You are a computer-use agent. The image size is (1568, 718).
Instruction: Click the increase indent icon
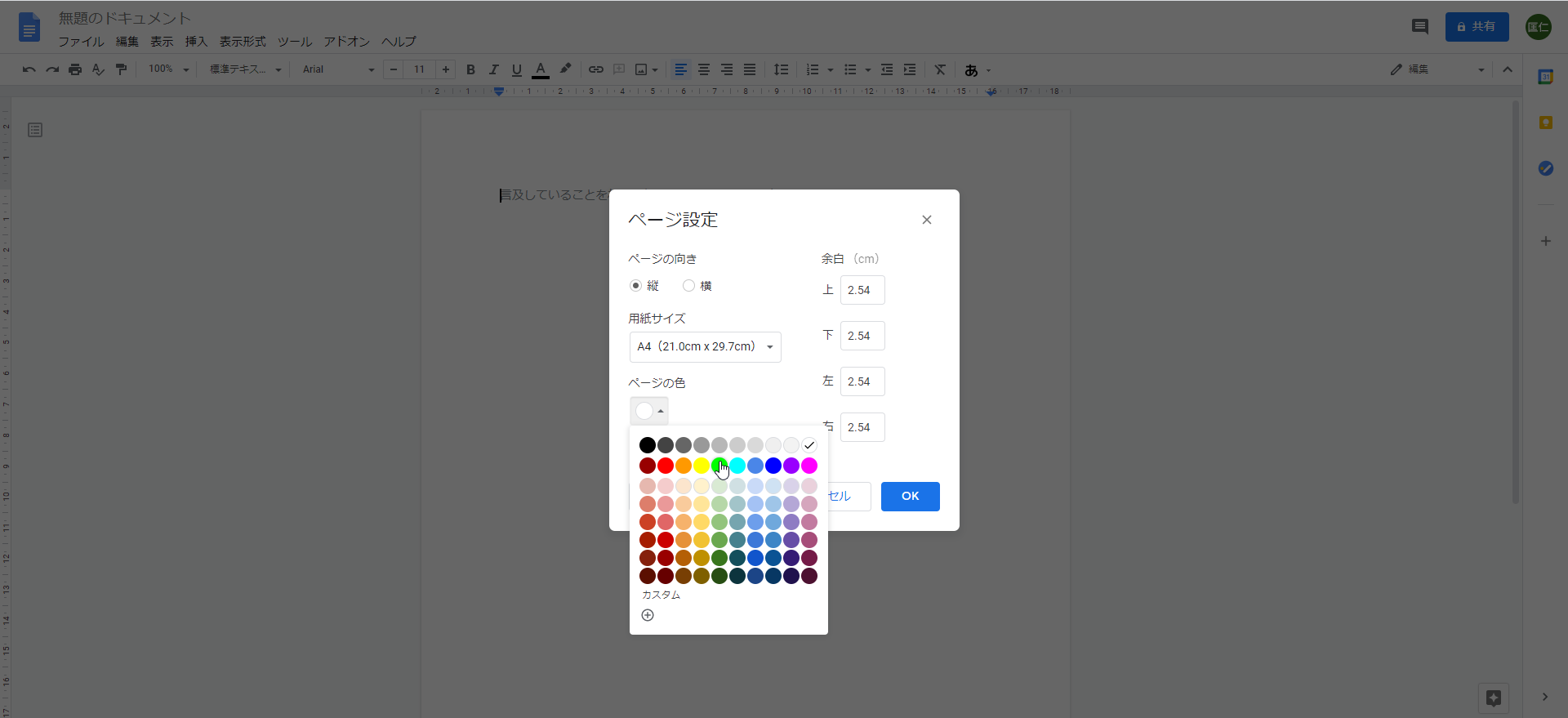click(910, 69)
